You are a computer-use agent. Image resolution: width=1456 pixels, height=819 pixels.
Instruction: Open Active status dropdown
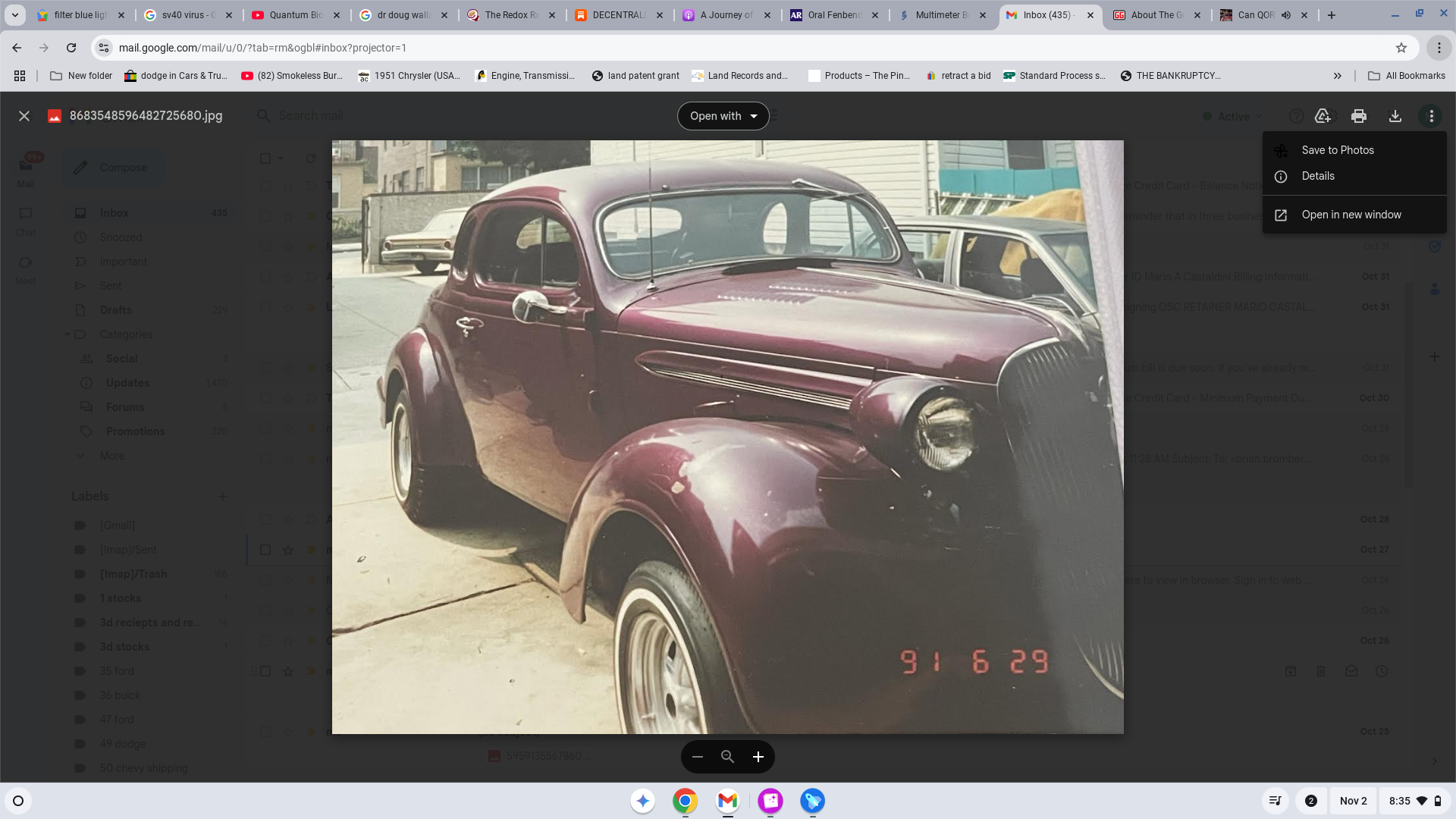tap(1234, 116)
